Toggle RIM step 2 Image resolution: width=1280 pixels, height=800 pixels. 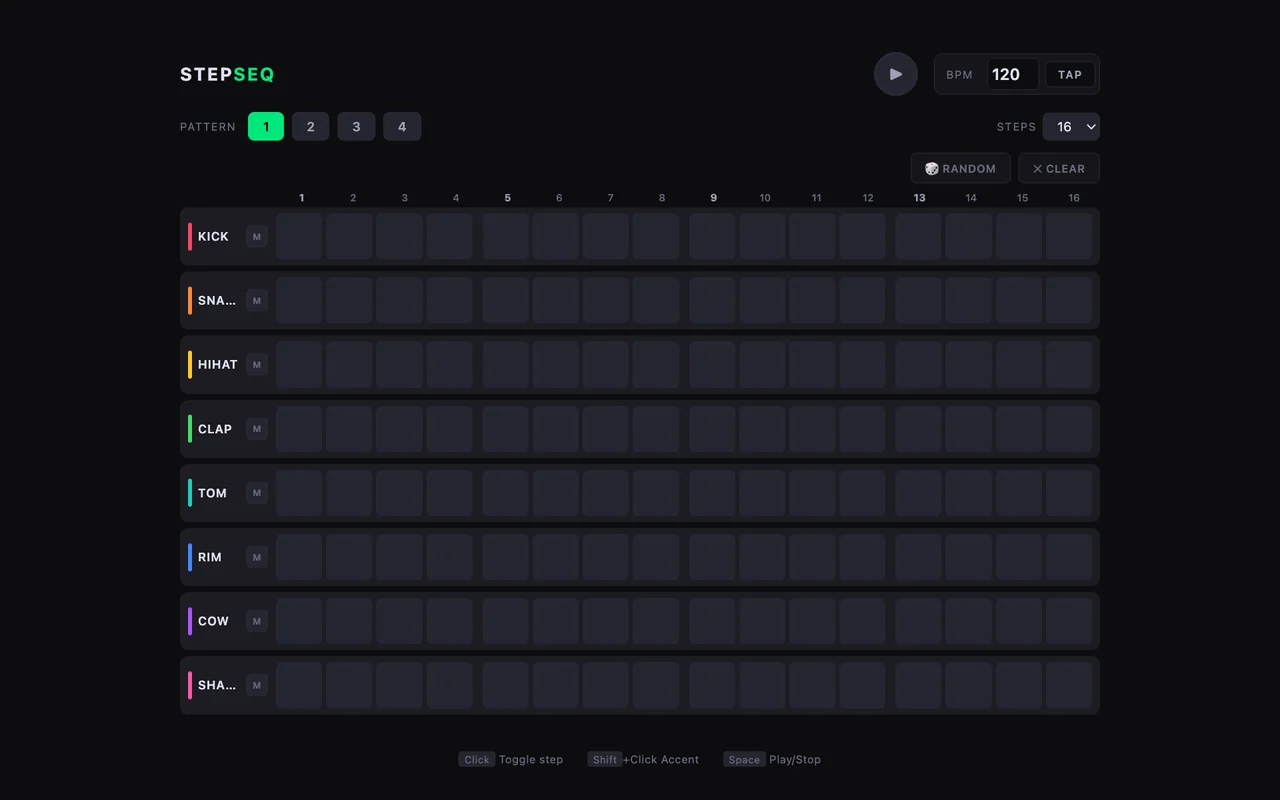pos(349,557)
